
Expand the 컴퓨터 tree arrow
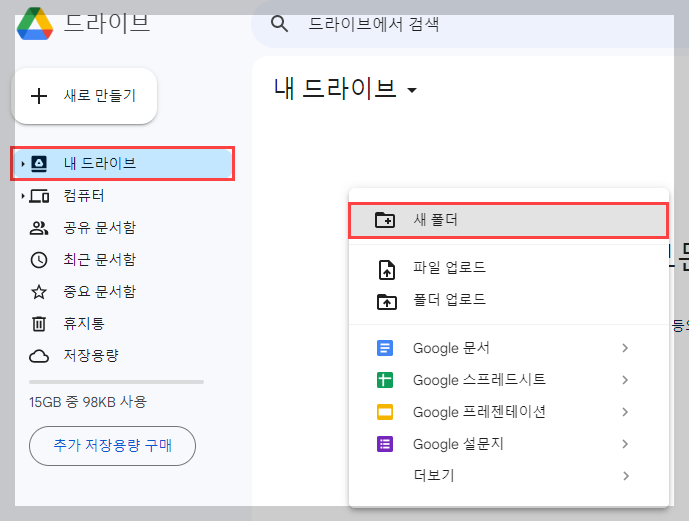click(23, 196)
